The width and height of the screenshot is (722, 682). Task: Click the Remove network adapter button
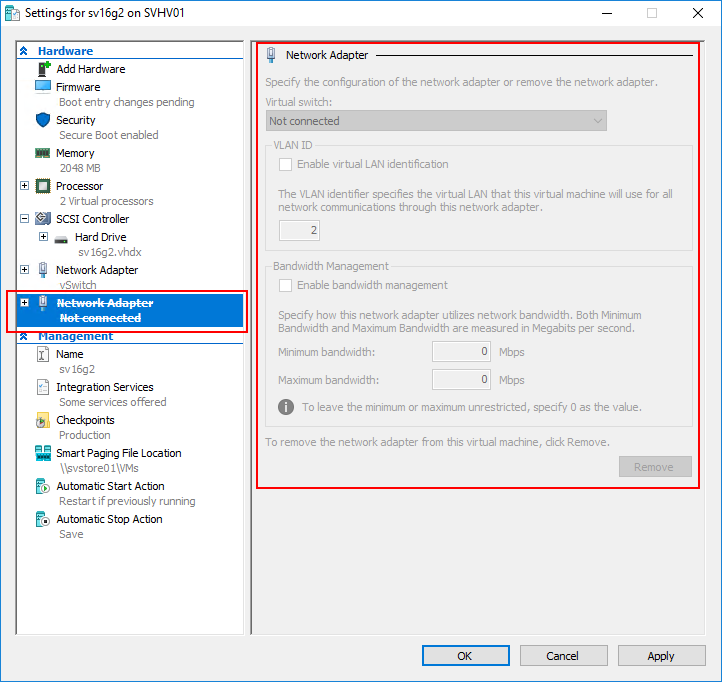point(655,467)
